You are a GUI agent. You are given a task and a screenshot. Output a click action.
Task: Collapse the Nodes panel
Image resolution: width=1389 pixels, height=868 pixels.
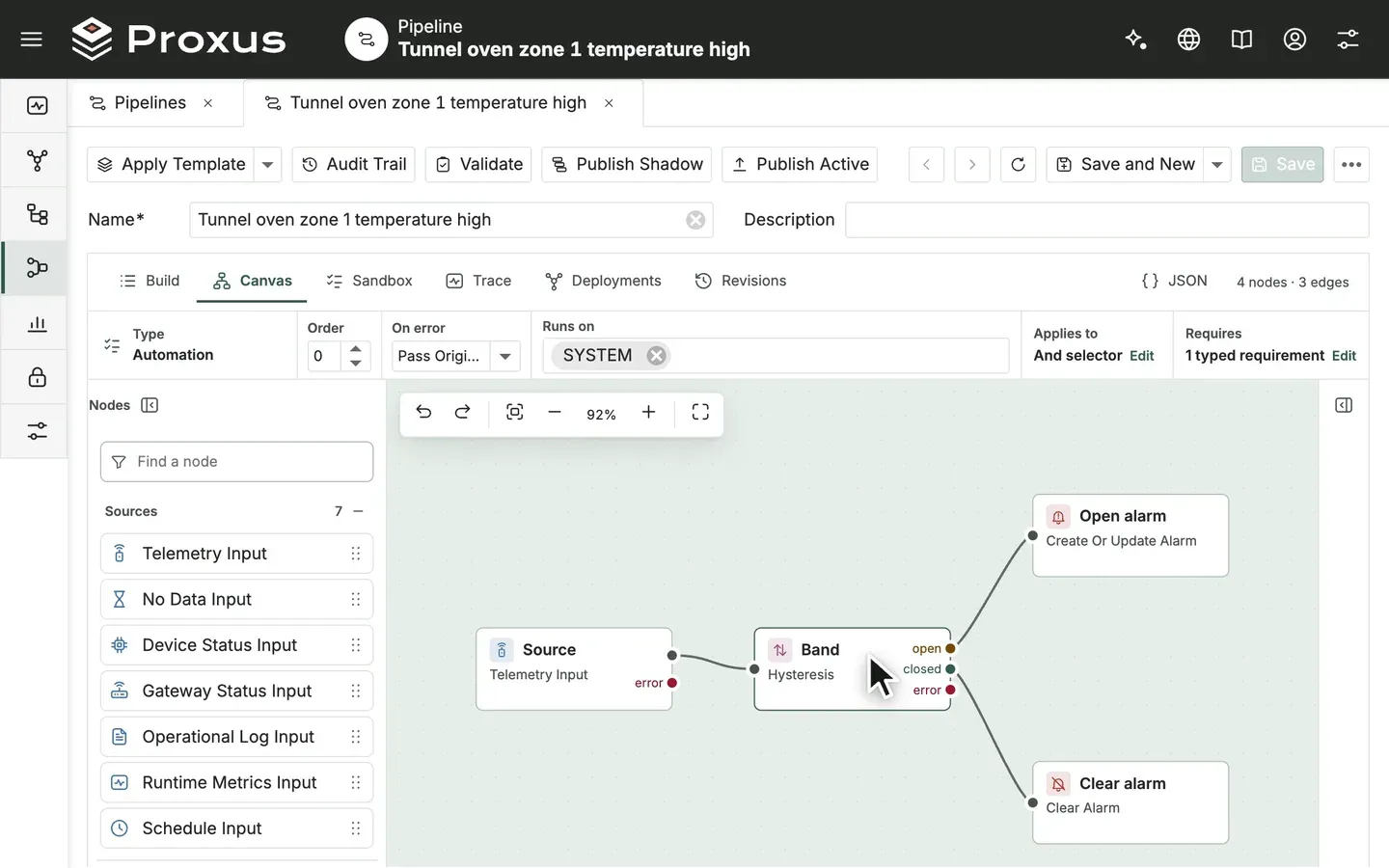150,405
